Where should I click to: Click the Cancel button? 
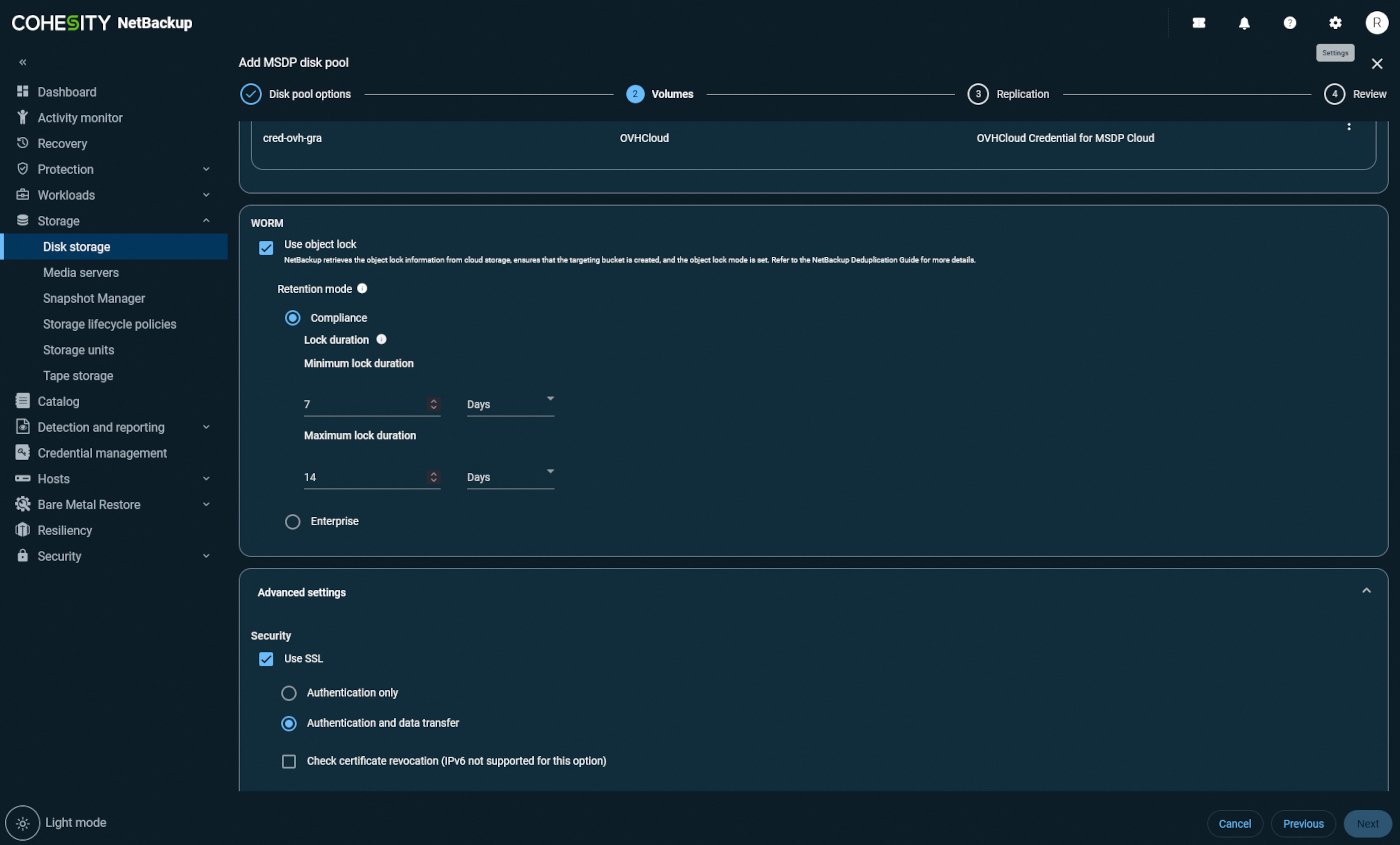(1235, 823)
